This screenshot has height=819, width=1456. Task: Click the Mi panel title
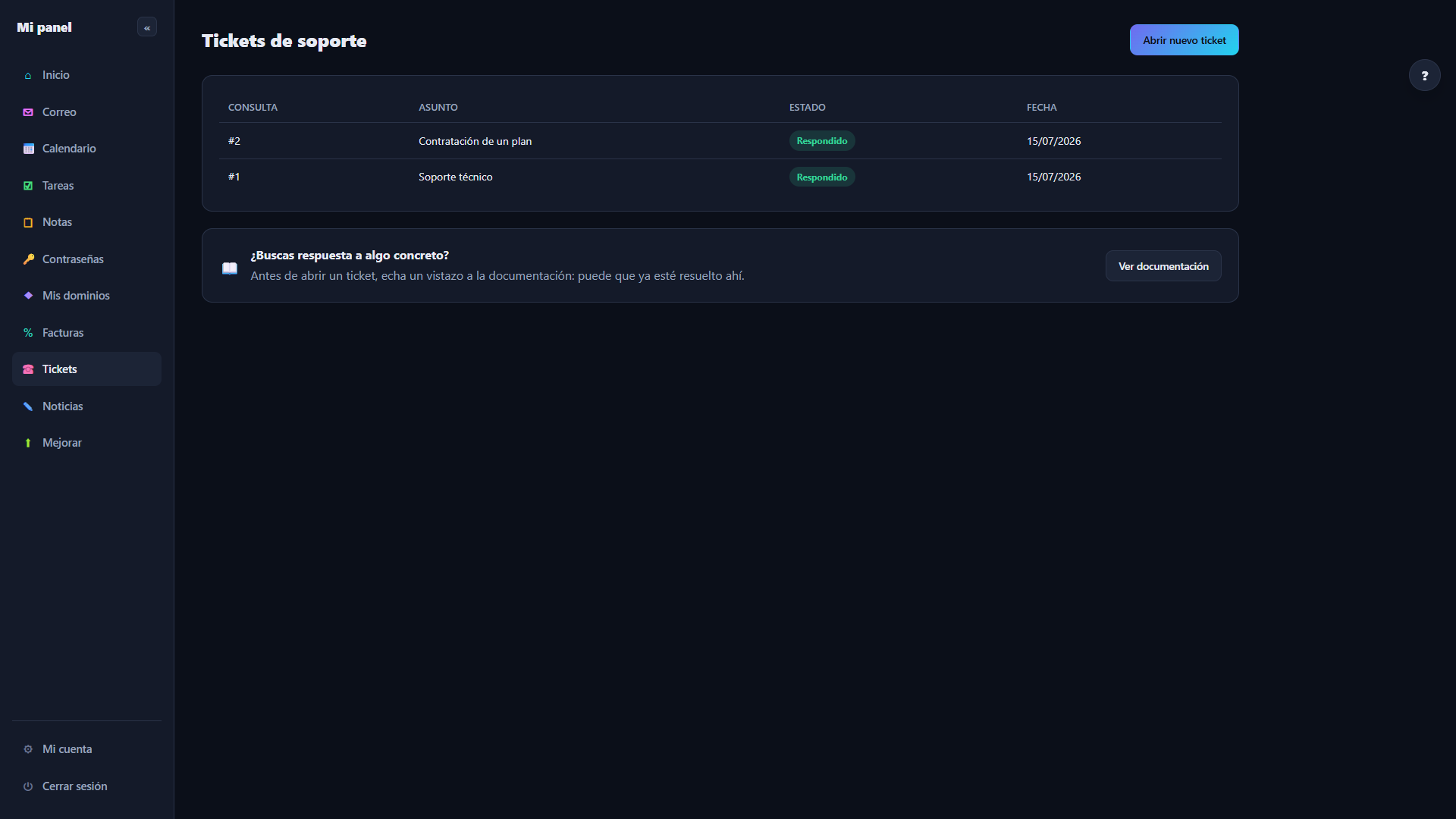(44, 27)
